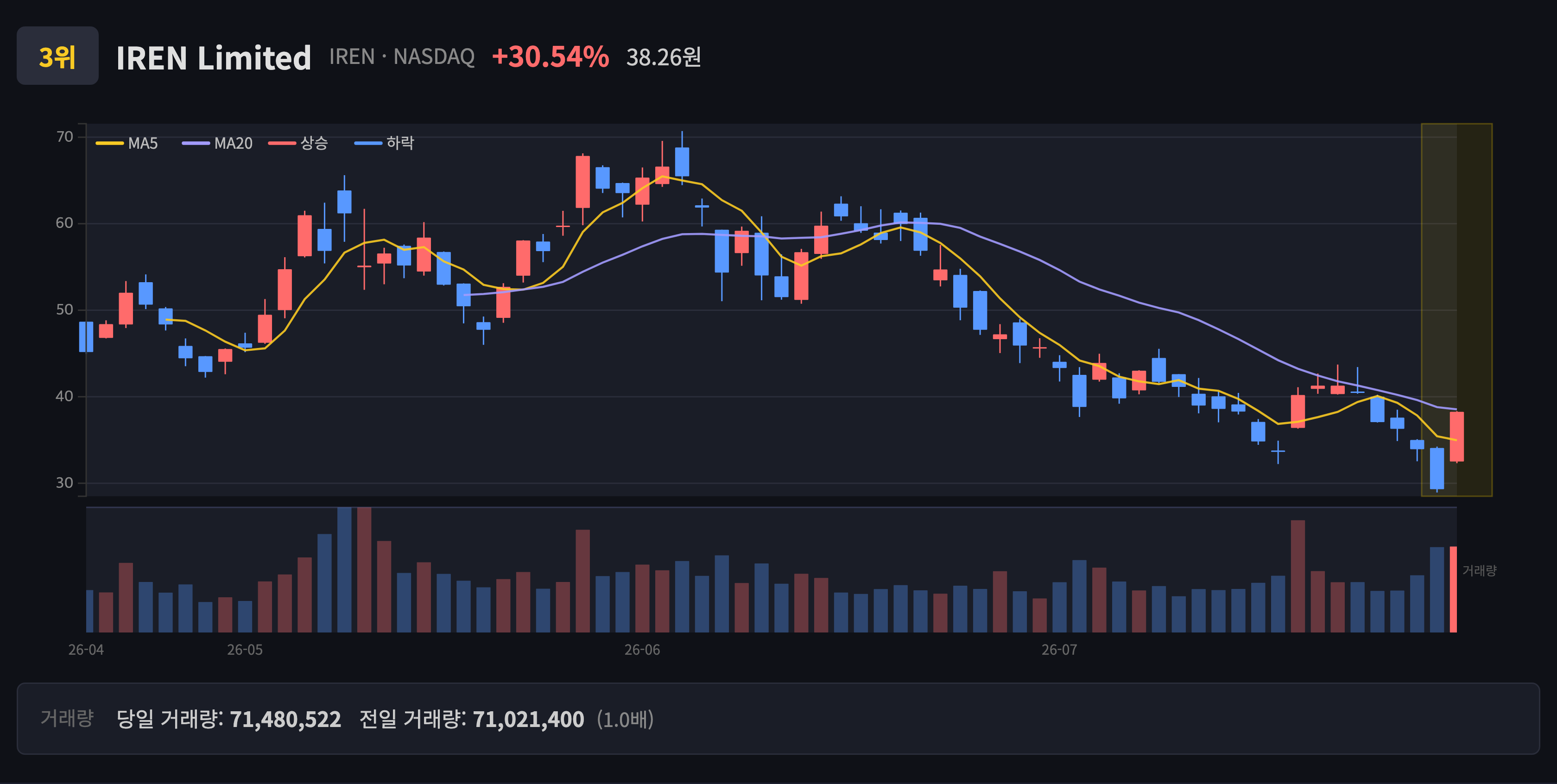Click the gray 거래량 heading in footer panel
The image size is (1557, 784).
tap(67, 718)
